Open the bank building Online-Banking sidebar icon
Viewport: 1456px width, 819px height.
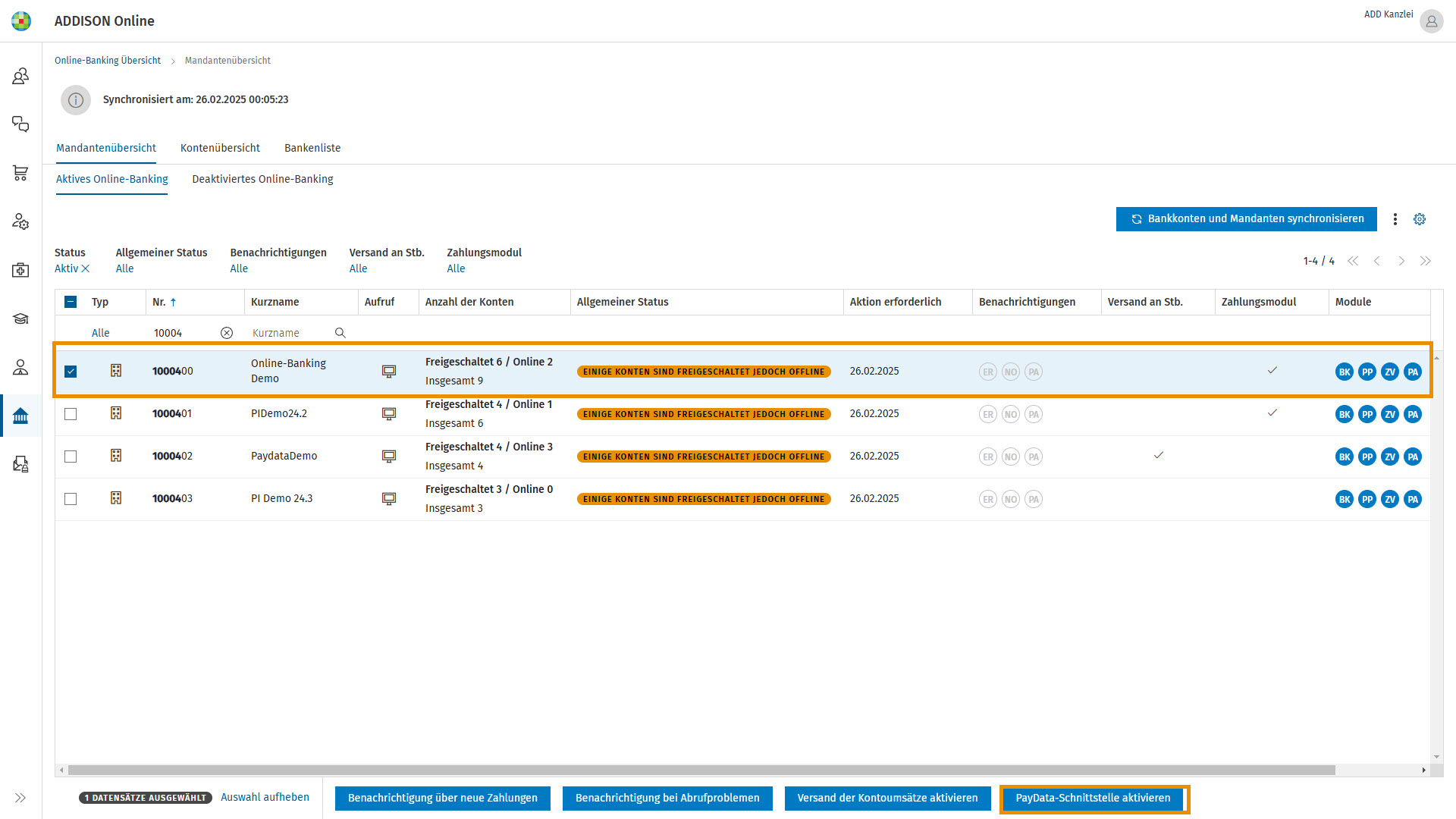(x=20, y=416)
